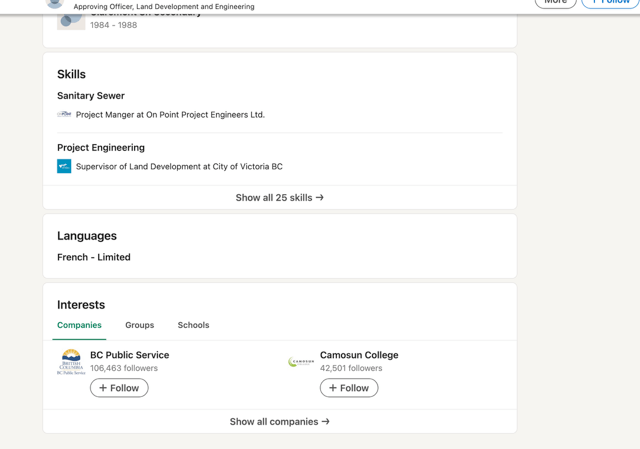
Task: Open the Sanitary Sewer skill
Action: tap(91, 96)
